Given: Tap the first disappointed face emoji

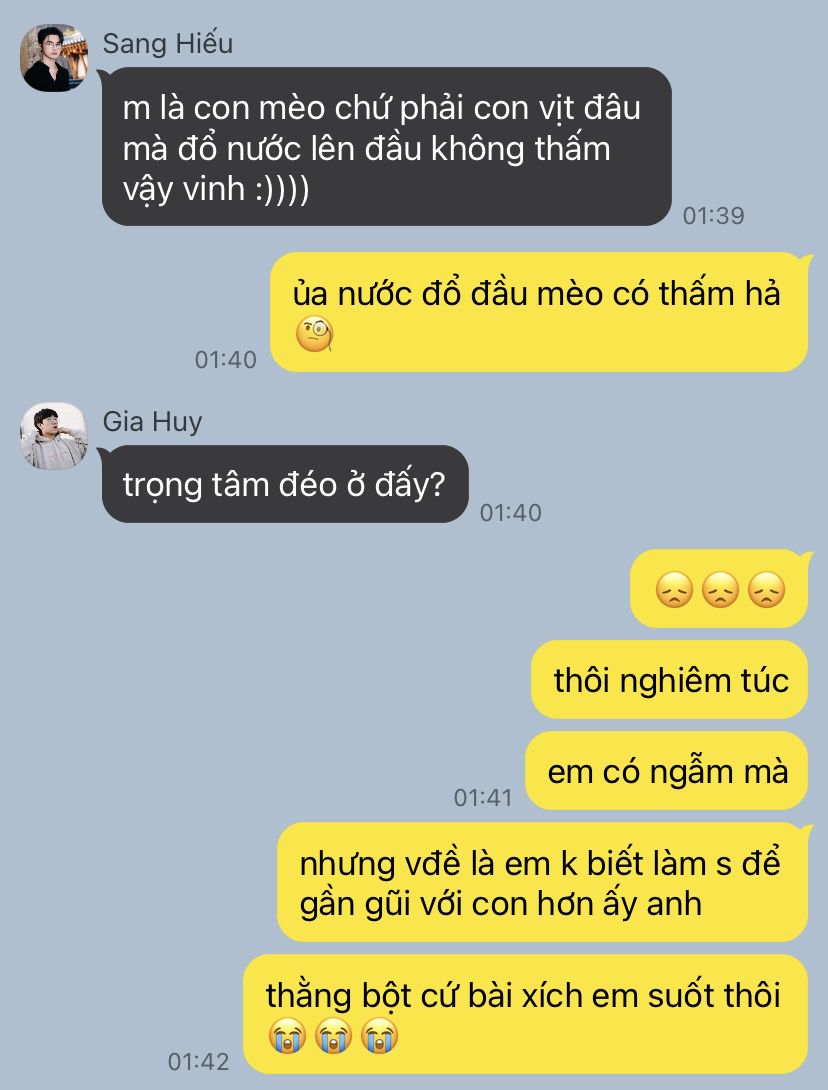Looking at the screenshot, I should (x=674, y=590).
